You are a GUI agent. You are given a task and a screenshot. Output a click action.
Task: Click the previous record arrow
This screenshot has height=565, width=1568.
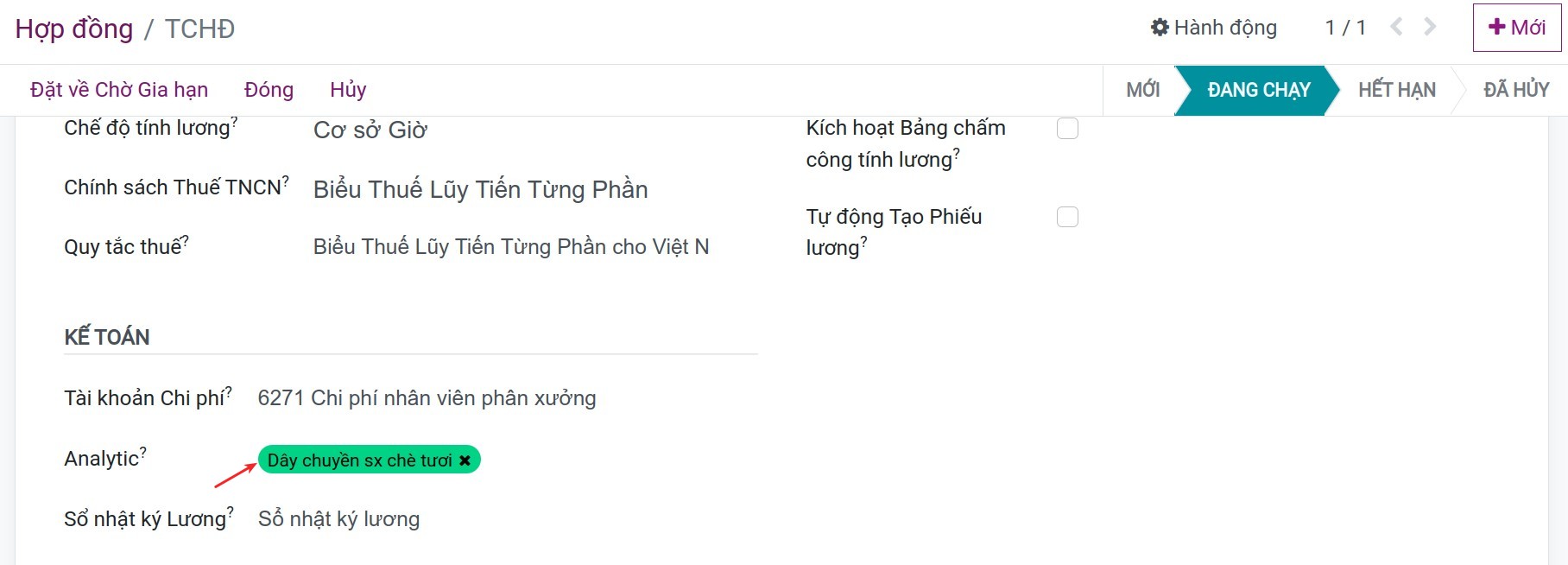click(x=1396, y=27)
